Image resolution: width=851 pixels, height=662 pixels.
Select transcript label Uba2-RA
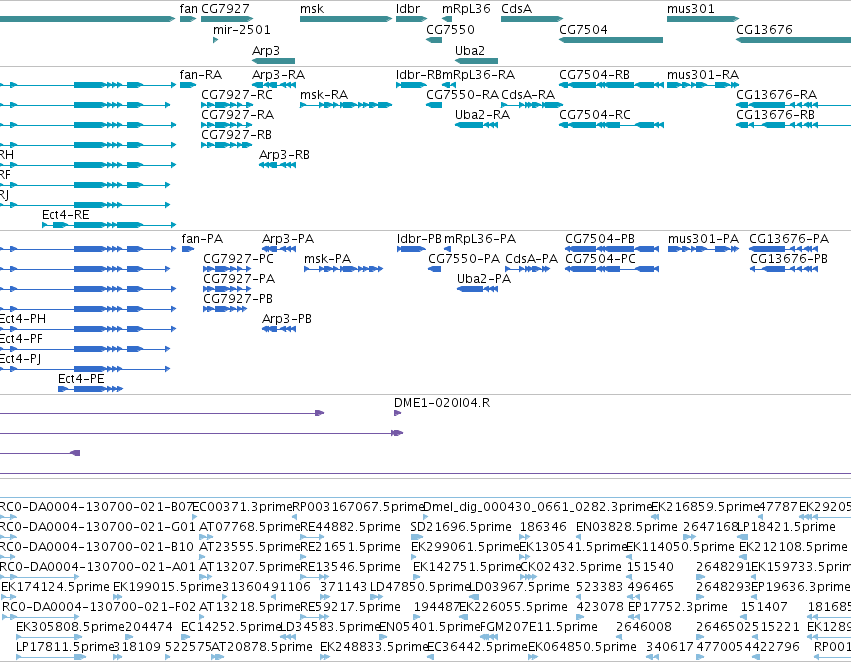(x=482, y=114)
